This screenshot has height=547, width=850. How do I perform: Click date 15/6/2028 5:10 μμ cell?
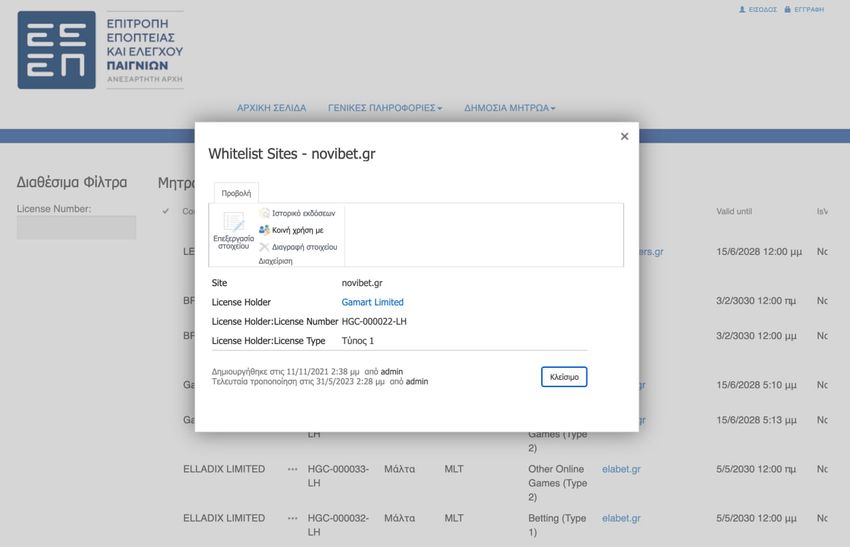pos(756,385)
